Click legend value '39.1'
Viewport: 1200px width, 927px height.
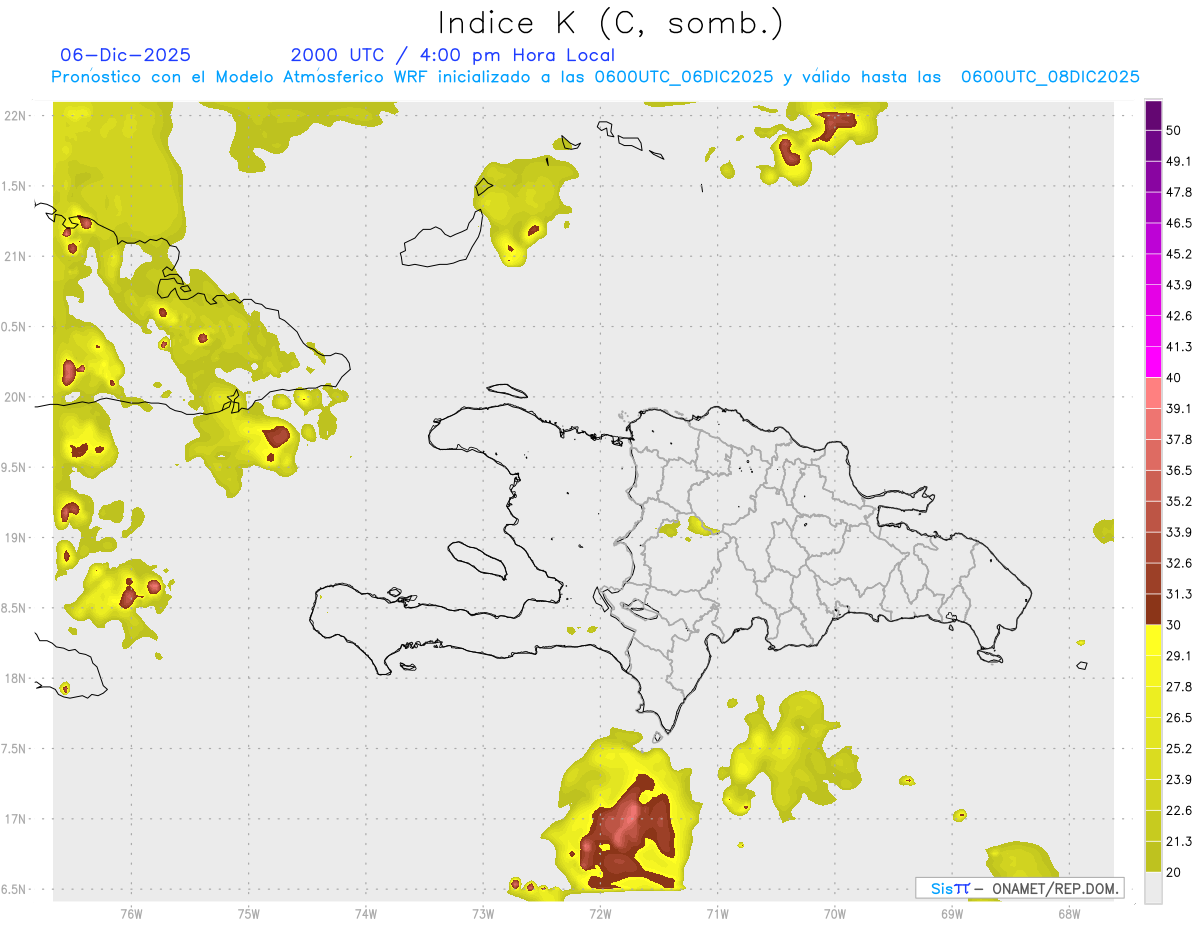click(x=1178, y=409)
